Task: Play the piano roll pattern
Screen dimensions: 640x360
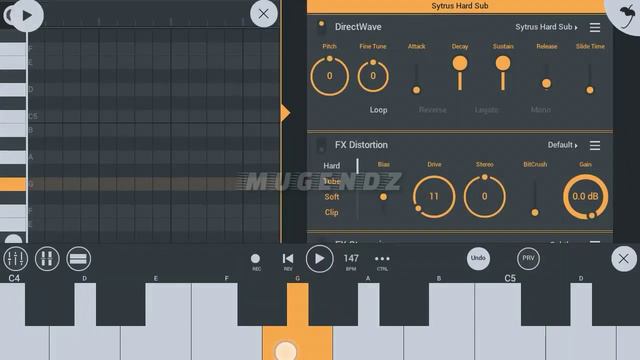Action: tap(27, 16)
